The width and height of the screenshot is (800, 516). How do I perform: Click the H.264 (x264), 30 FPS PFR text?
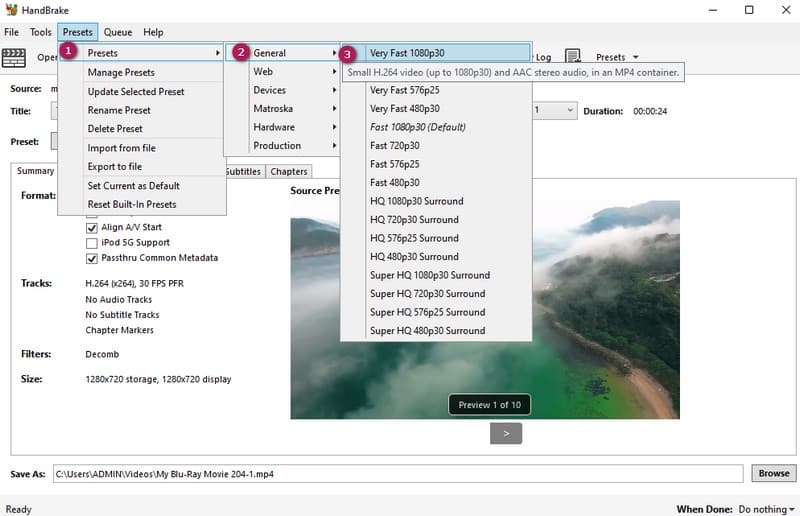[134, 284]
